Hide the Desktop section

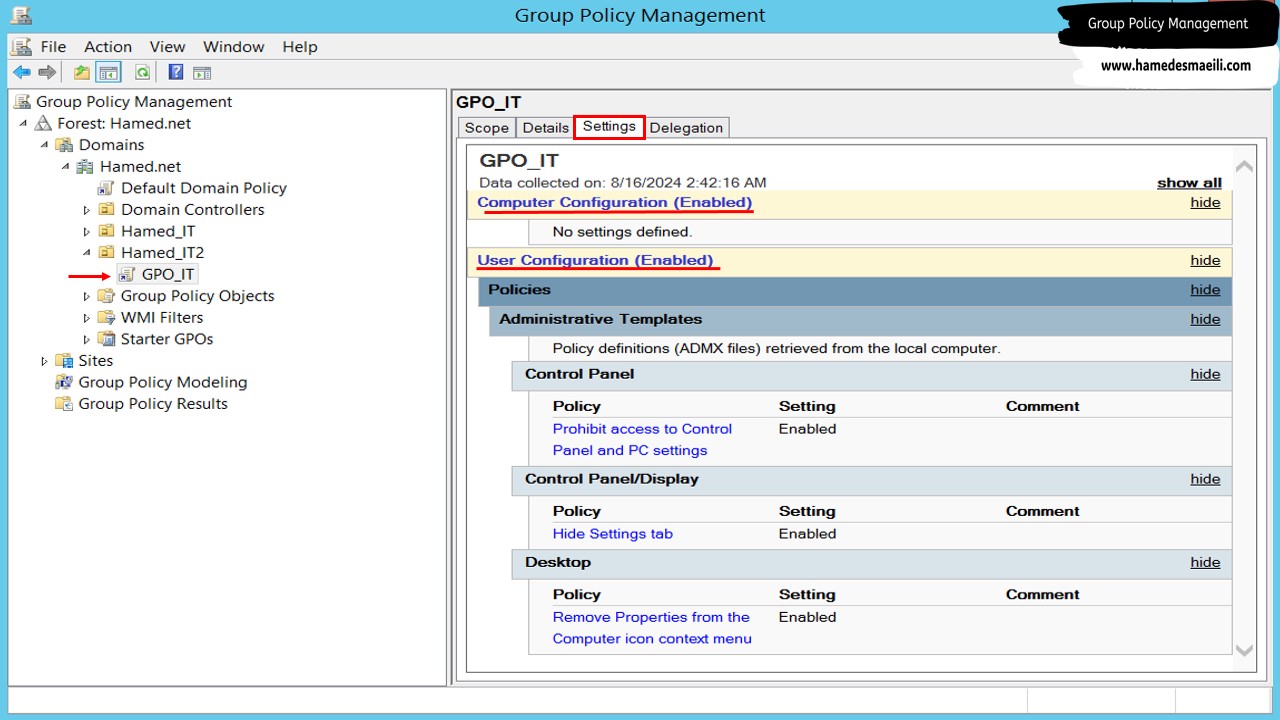(x=1205, y=562)
